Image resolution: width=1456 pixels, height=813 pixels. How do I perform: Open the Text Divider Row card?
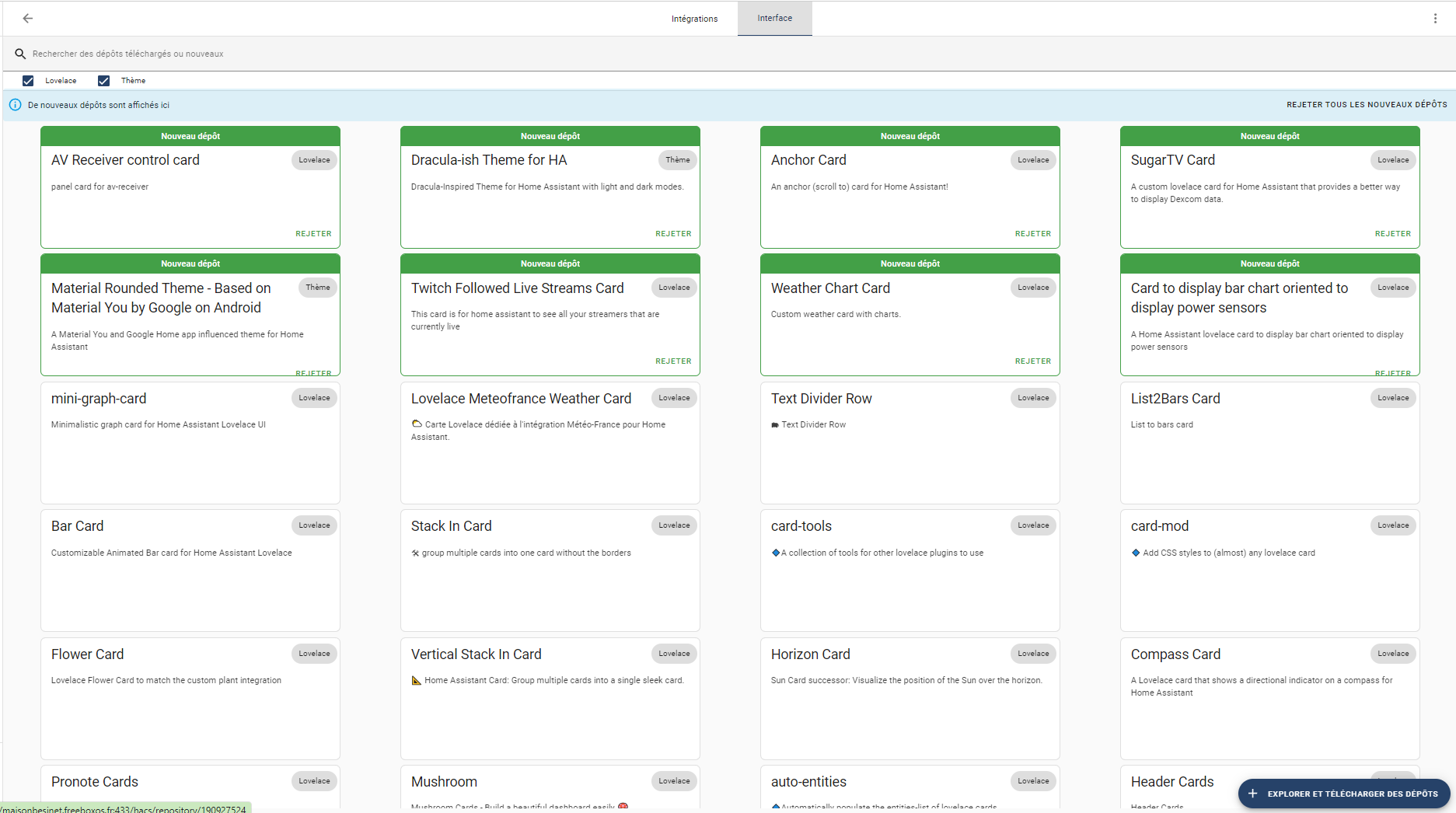pyautogui.click(x=910, y=442)
